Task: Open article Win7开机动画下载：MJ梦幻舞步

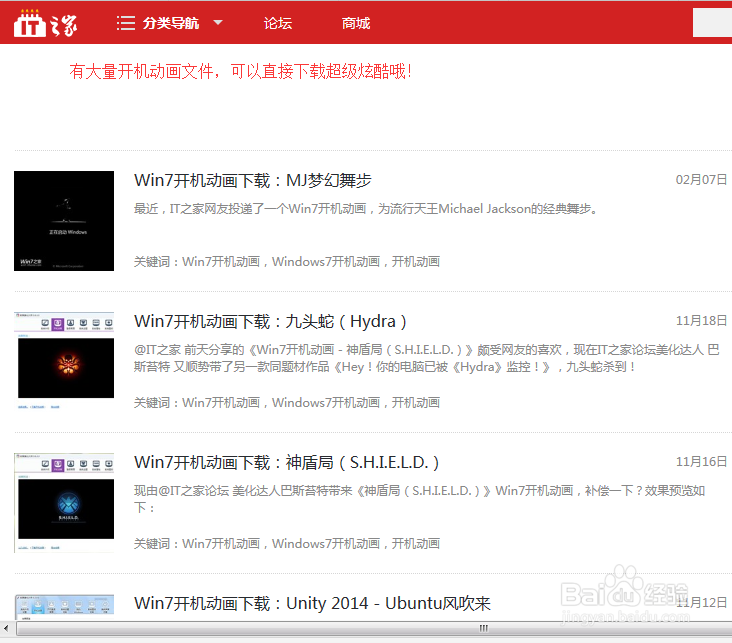Action: [x=253, y=180]
